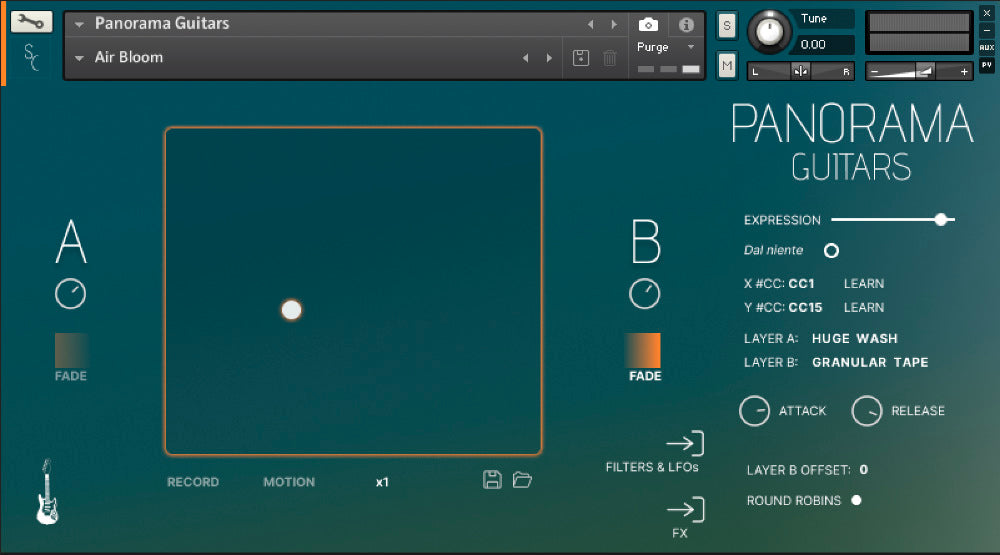Viewport: 1000px width, 555px height.
Task: Open the instrument info icon
Action: click(686, 24)
